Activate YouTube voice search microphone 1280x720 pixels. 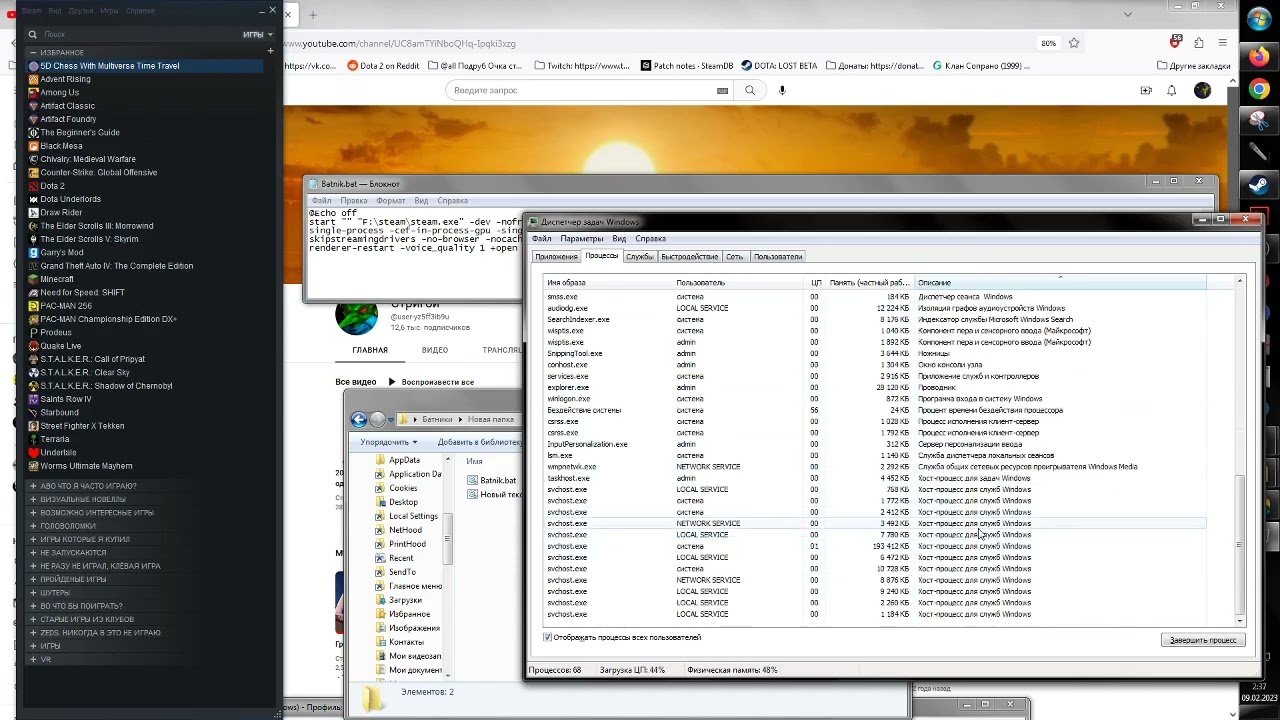coord(782,90)
